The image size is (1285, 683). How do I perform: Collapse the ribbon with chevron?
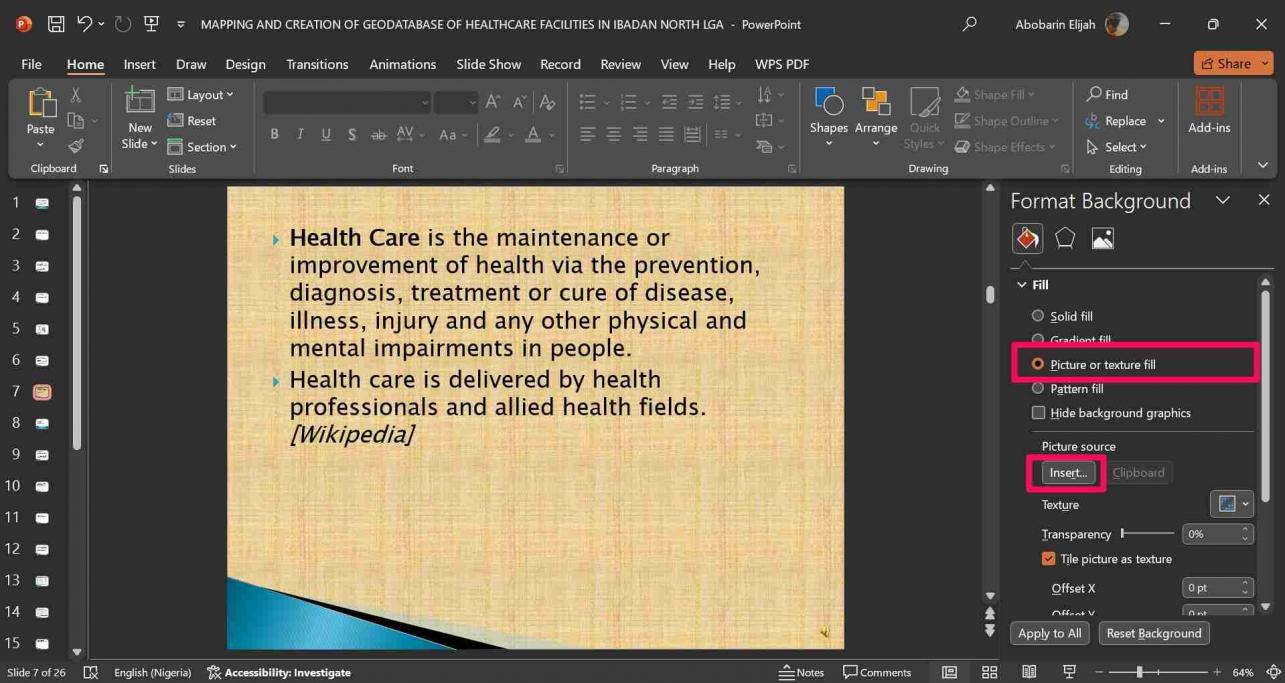[1263, 166]
